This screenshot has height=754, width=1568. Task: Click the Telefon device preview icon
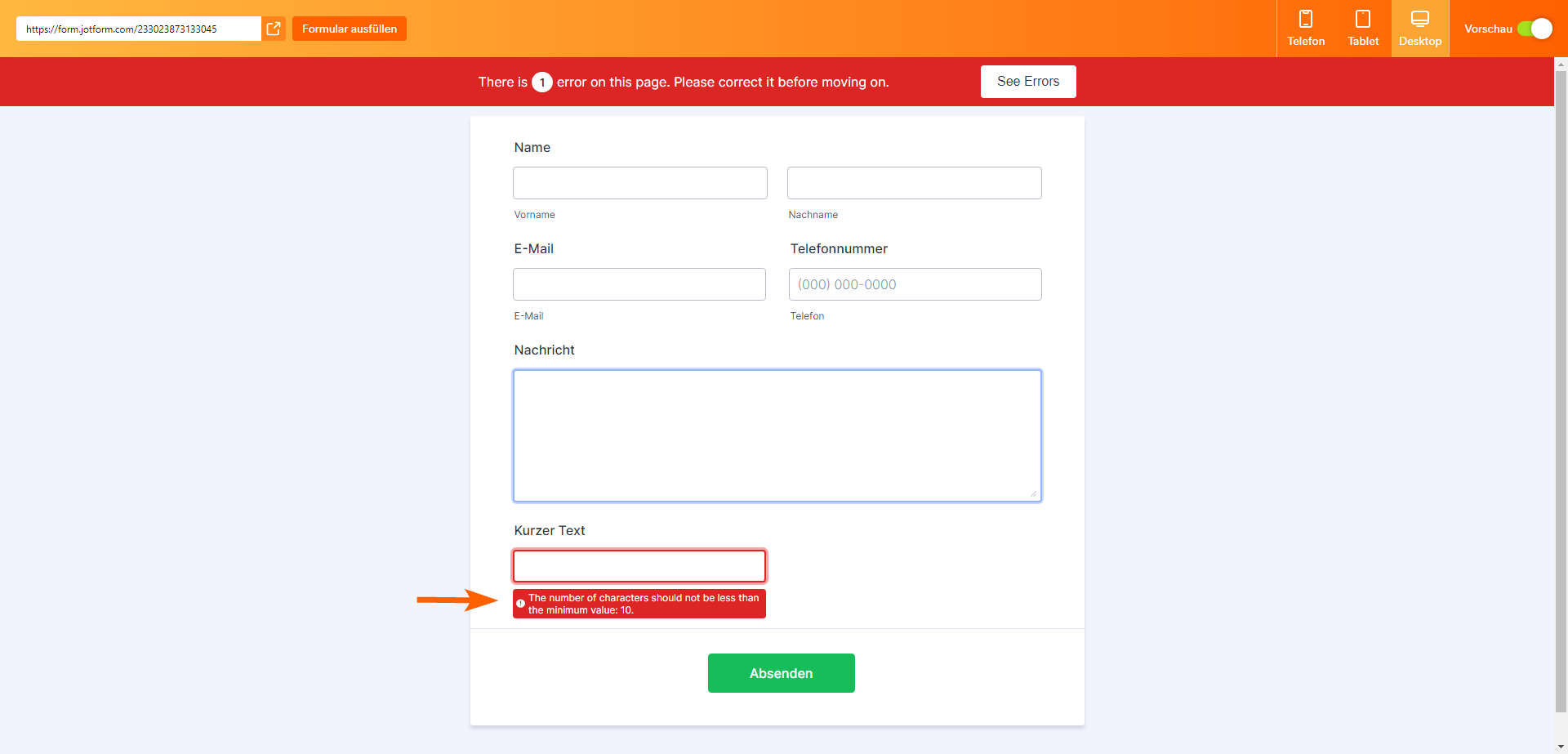1306,20
